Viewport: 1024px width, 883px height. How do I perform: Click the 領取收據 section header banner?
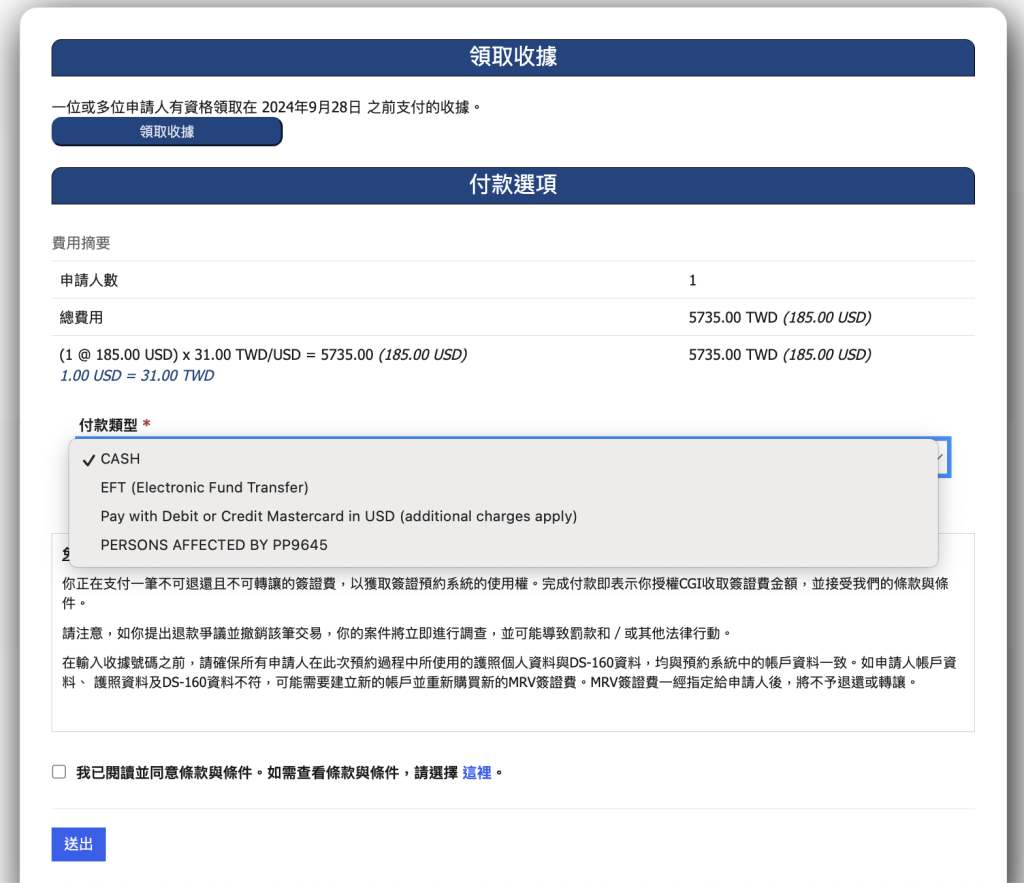(512, 57)
